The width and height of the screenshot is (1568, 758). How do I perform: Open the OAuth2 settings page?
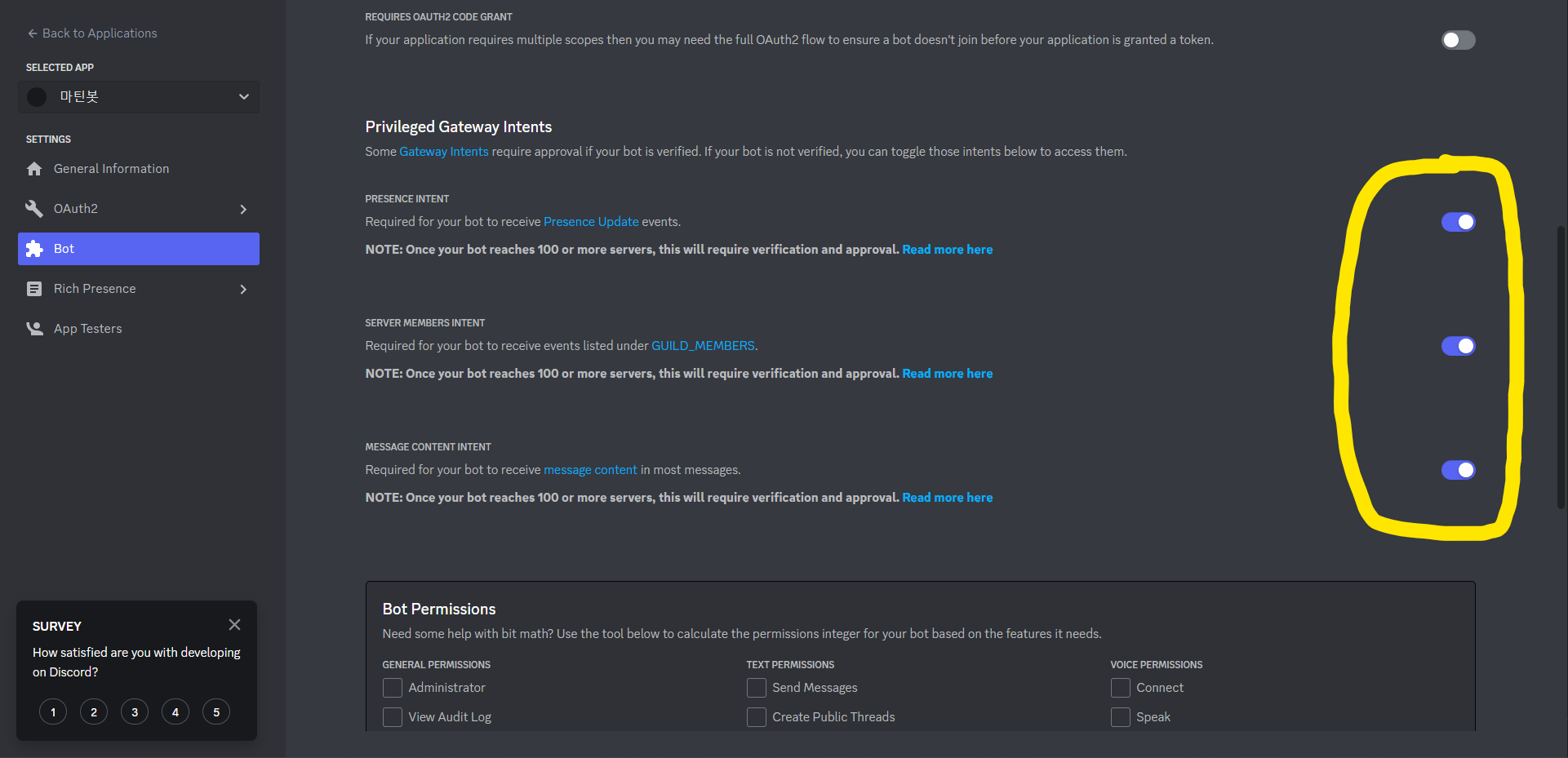139,209
